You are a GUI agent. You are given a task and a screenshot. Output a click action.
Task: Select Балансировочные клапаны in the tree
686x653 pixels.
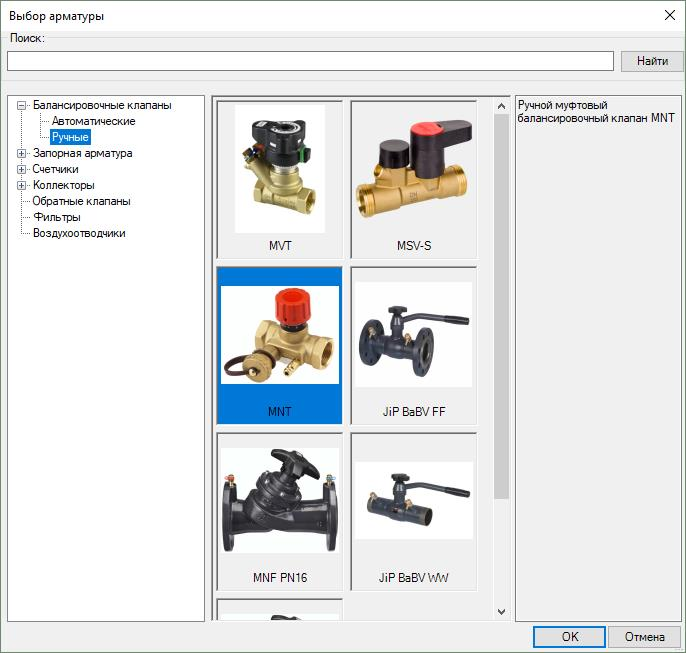coord(102,105)
